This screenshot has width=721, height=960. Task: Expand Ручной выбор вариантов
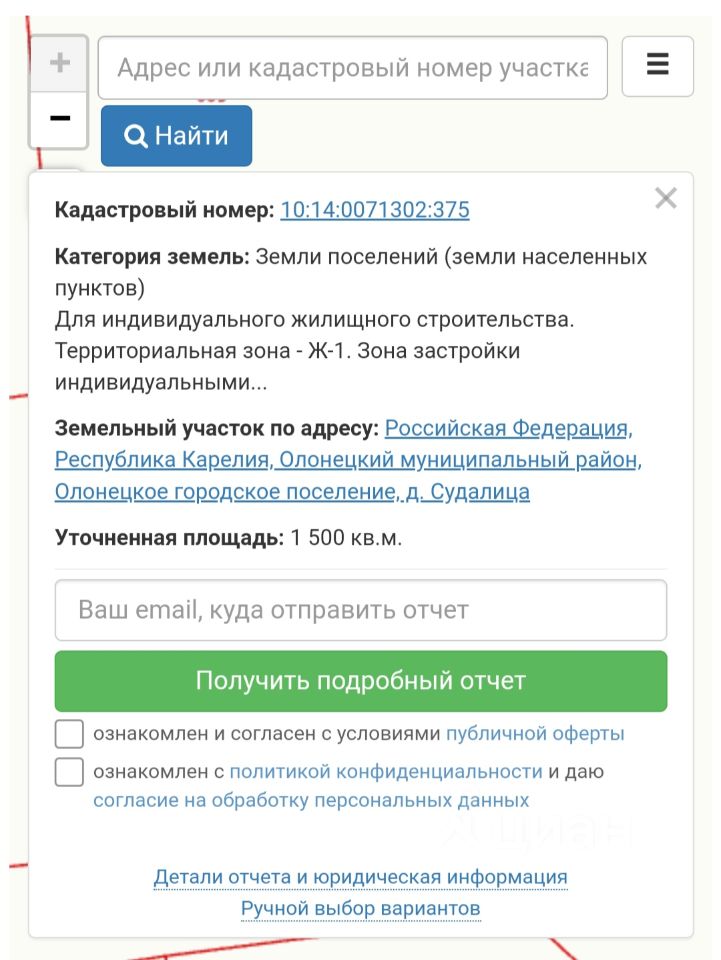[x=360, y=909]
